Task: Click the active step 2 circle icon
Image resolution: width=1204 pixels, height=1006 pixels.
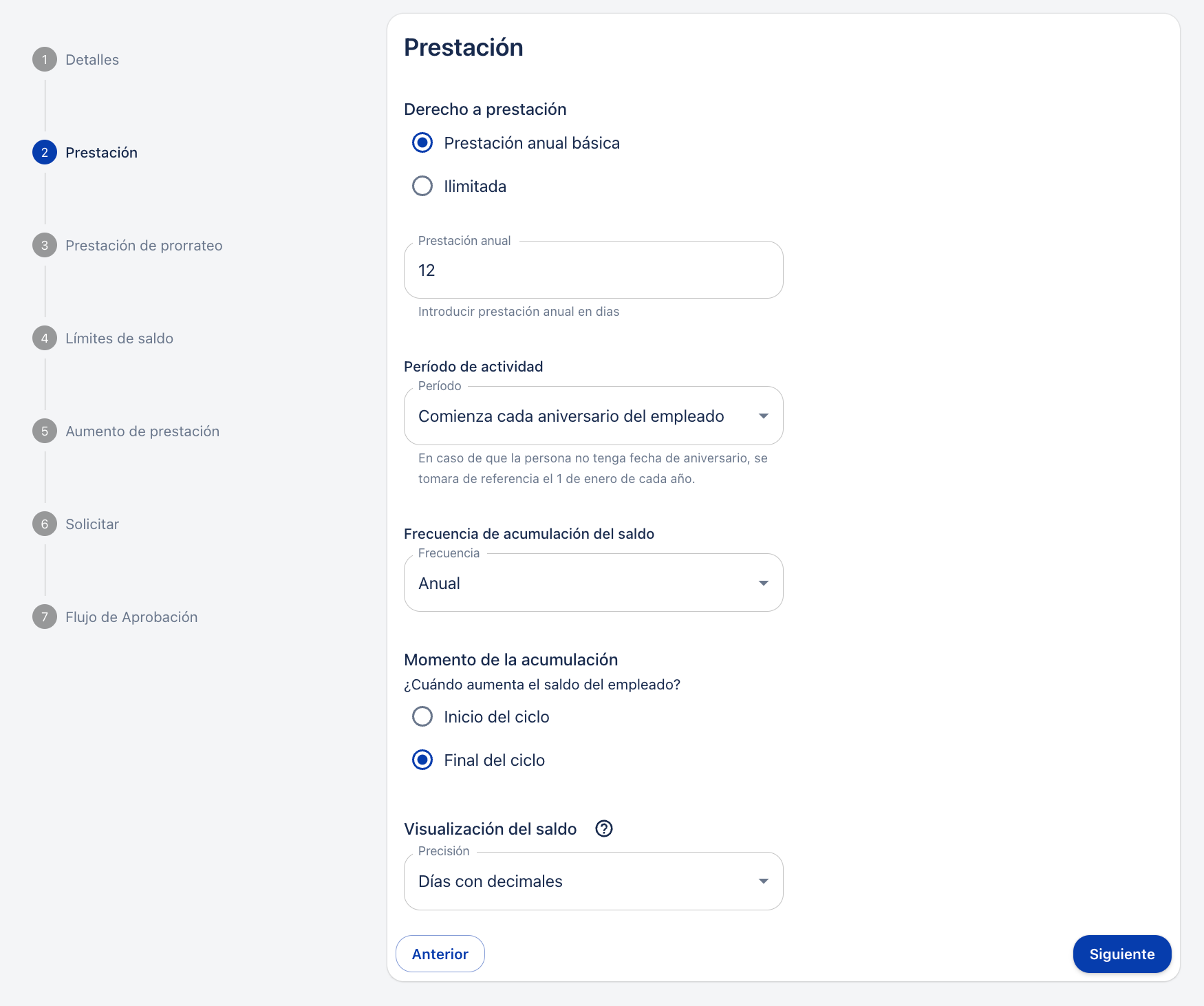Action: [x=45, y=153]
